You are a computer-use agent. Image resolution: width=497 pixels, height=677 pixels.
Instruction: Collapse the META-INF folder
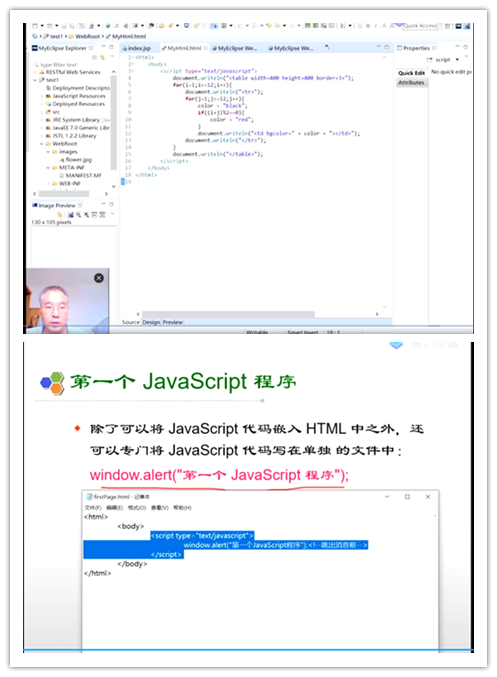[48, 168]
